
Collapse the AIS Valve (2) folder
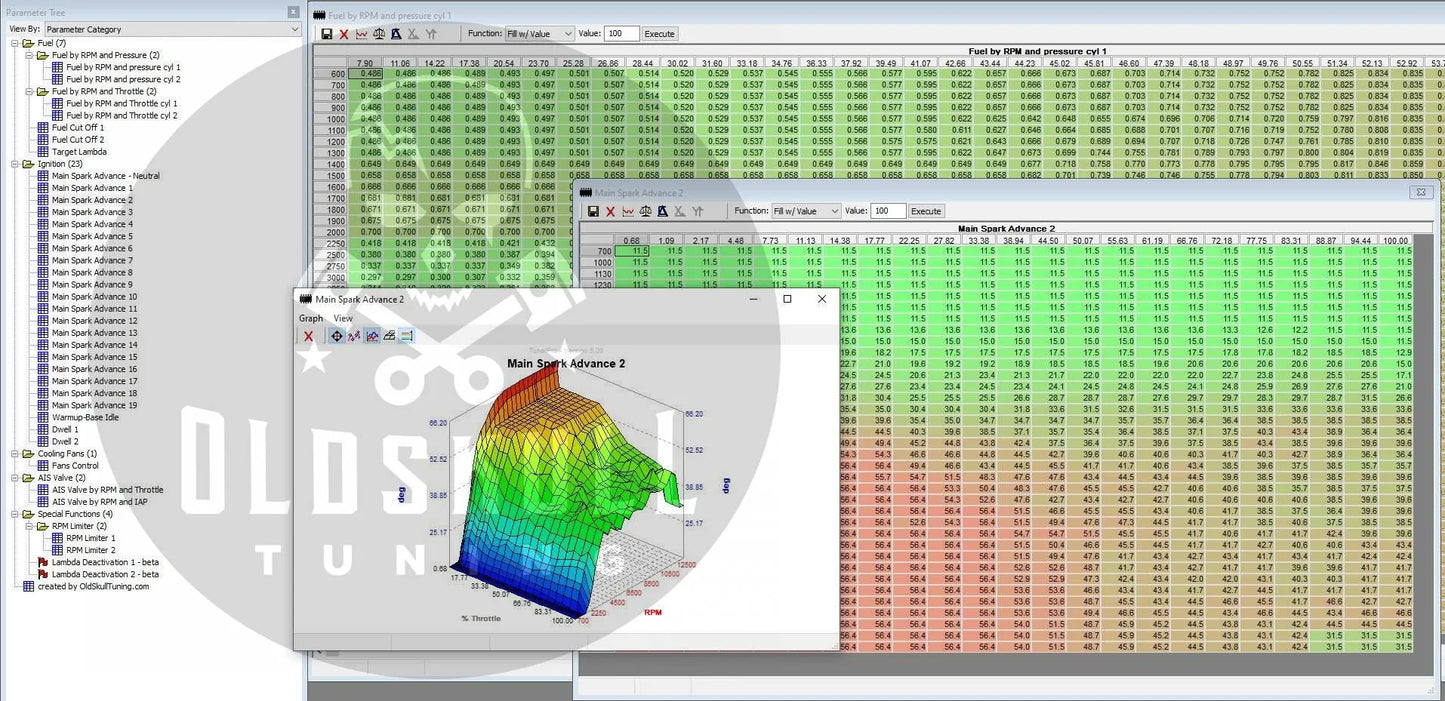click(15, 478)
